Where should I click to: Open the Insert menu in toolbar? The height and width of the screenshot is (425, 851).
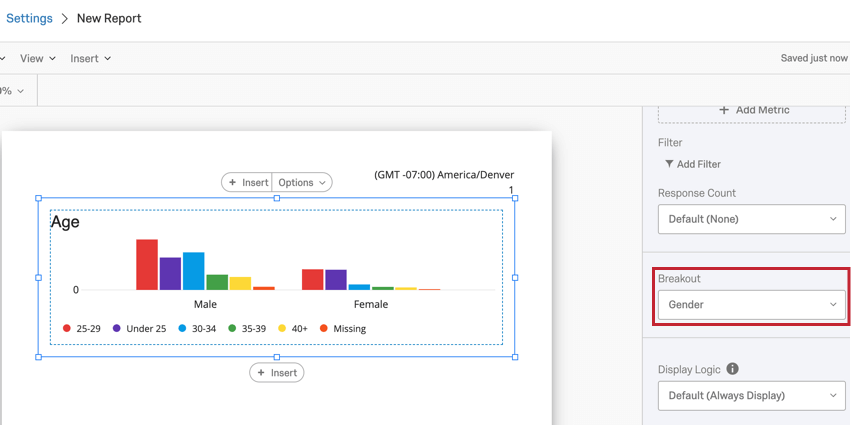pyautogui.click(x=90, y=58)
